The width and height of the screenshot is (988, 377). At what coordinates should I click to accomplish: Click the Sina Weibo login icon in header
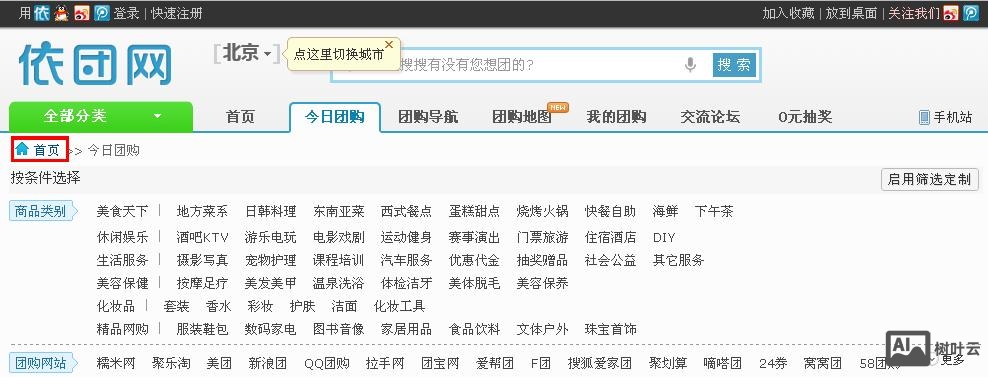coord(82,13)
